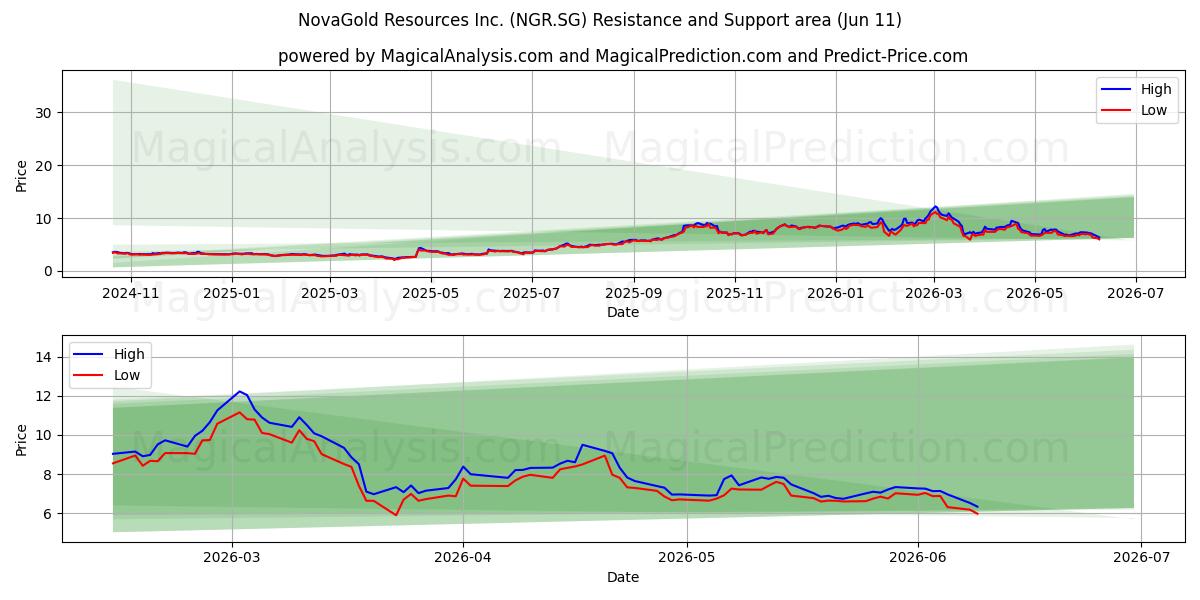This screenshot has width=1200, height=600.
Task: Click the '12' price tick label
Action: point(44,396)
